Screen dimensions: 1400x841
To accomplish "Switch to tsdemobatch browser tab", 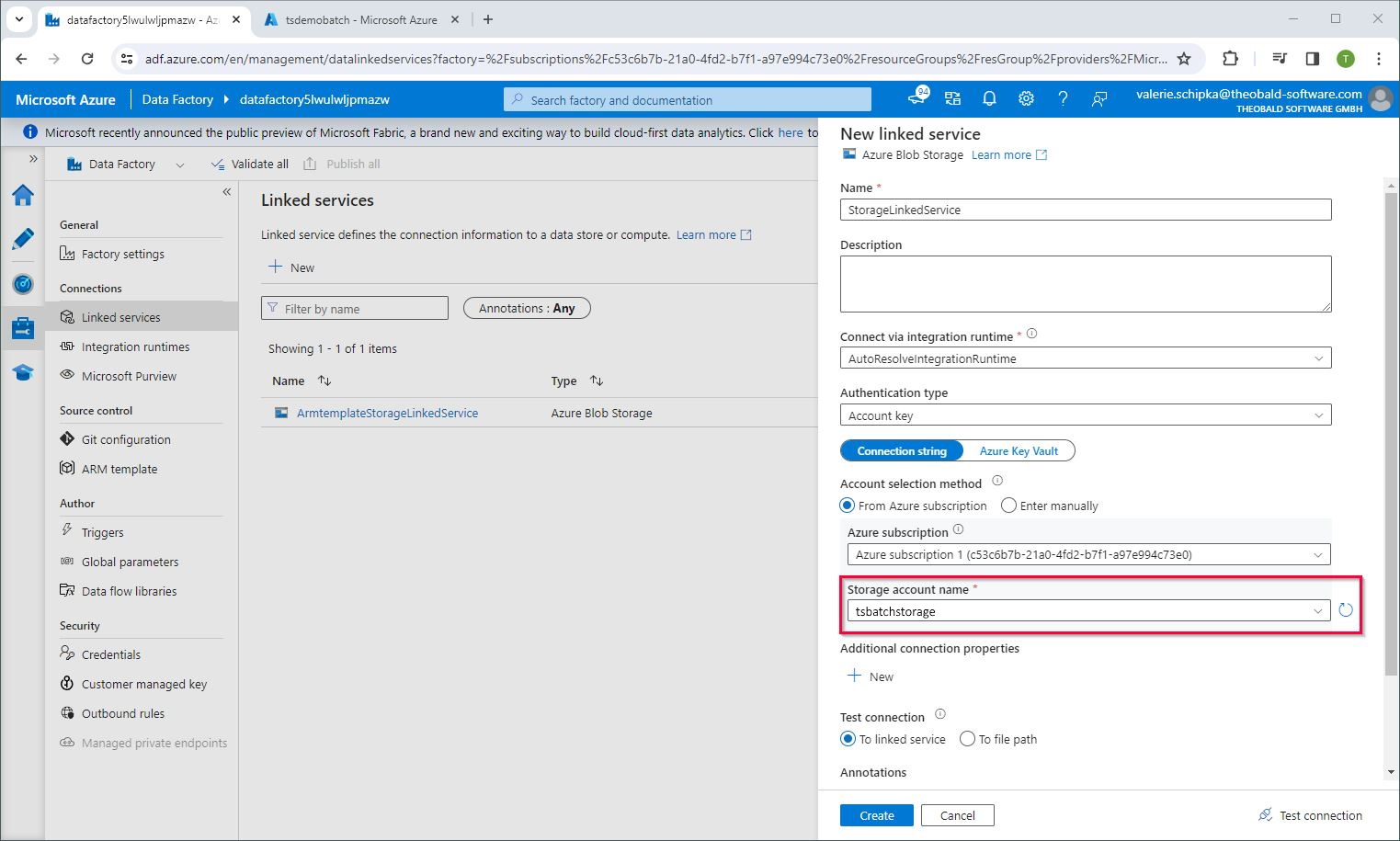I will point(360,19).
